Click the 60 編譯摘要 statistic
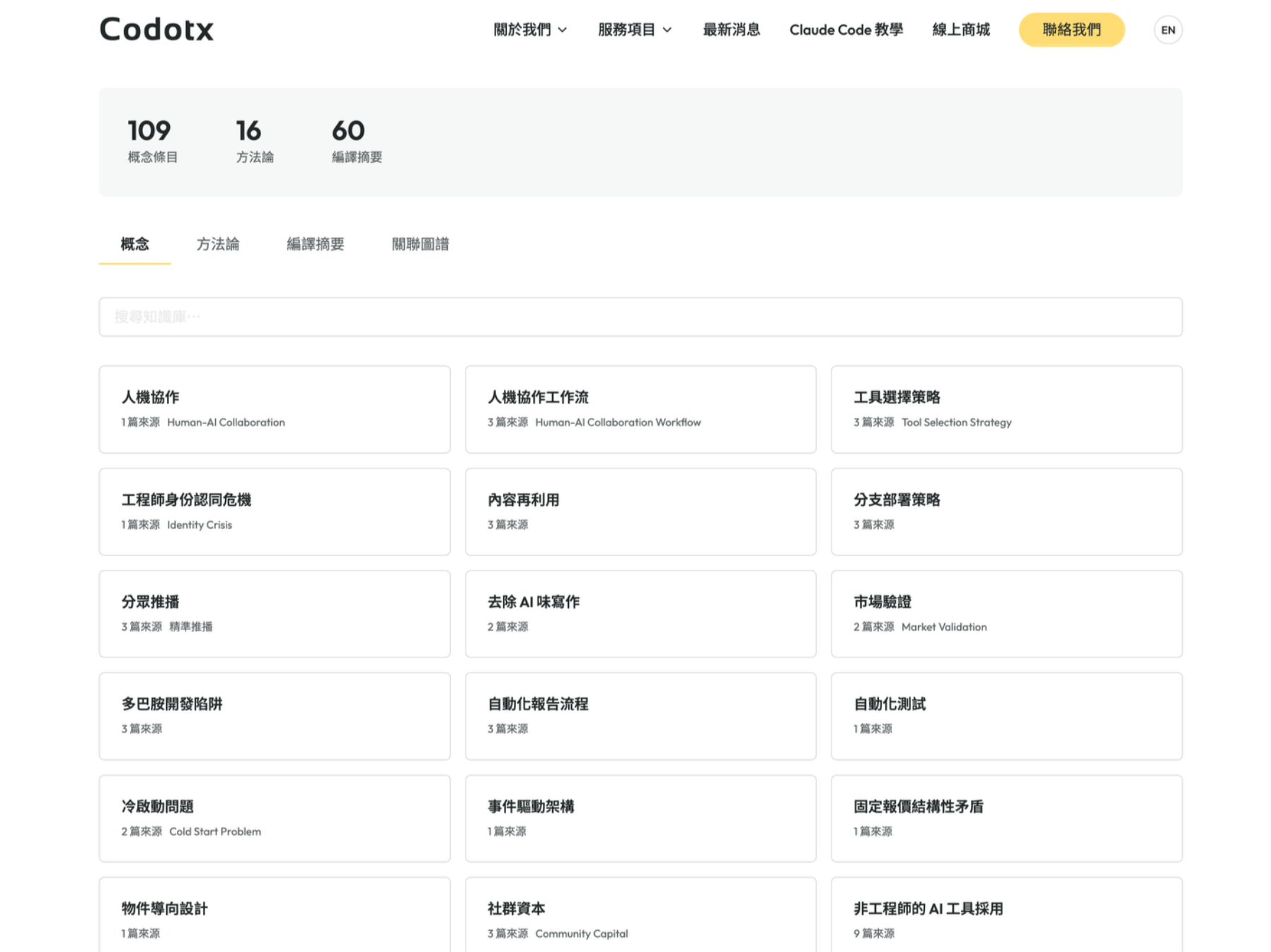Image resolution: width=1271 pixels, height=952 pixels. 357,141
